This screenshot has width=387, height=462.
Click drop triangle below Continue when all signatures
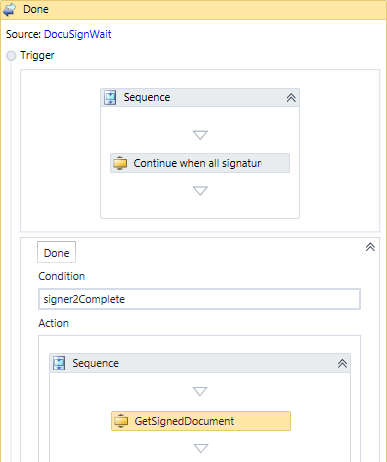[x=200, y=191]
